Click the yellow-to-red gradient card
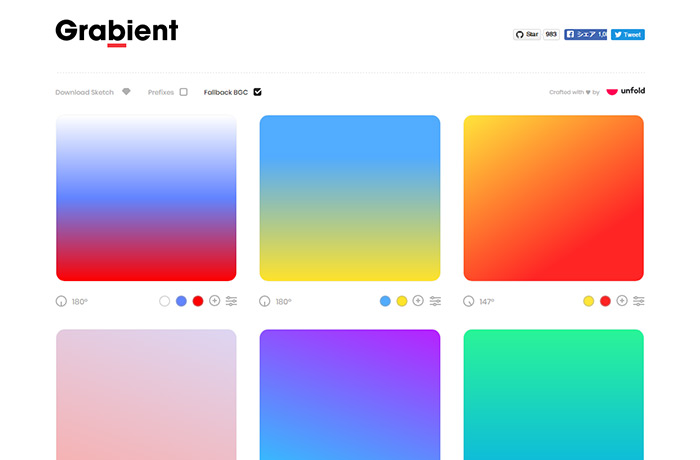Viewport: 700px width, 460px height. tap(554, 198)
